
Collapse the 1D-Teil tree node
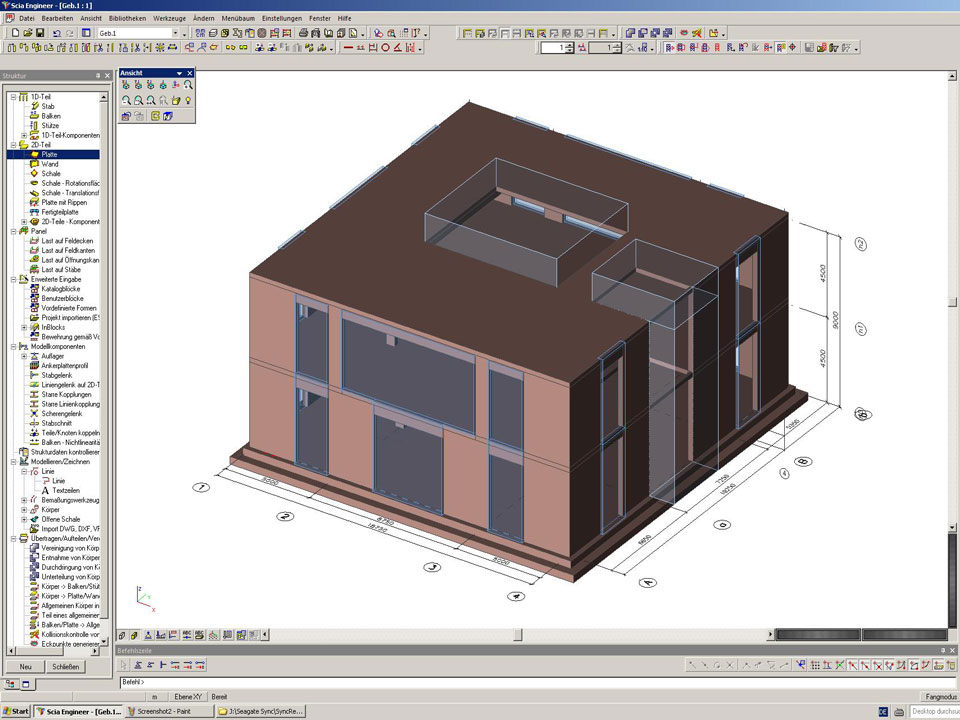click(12, 96)
